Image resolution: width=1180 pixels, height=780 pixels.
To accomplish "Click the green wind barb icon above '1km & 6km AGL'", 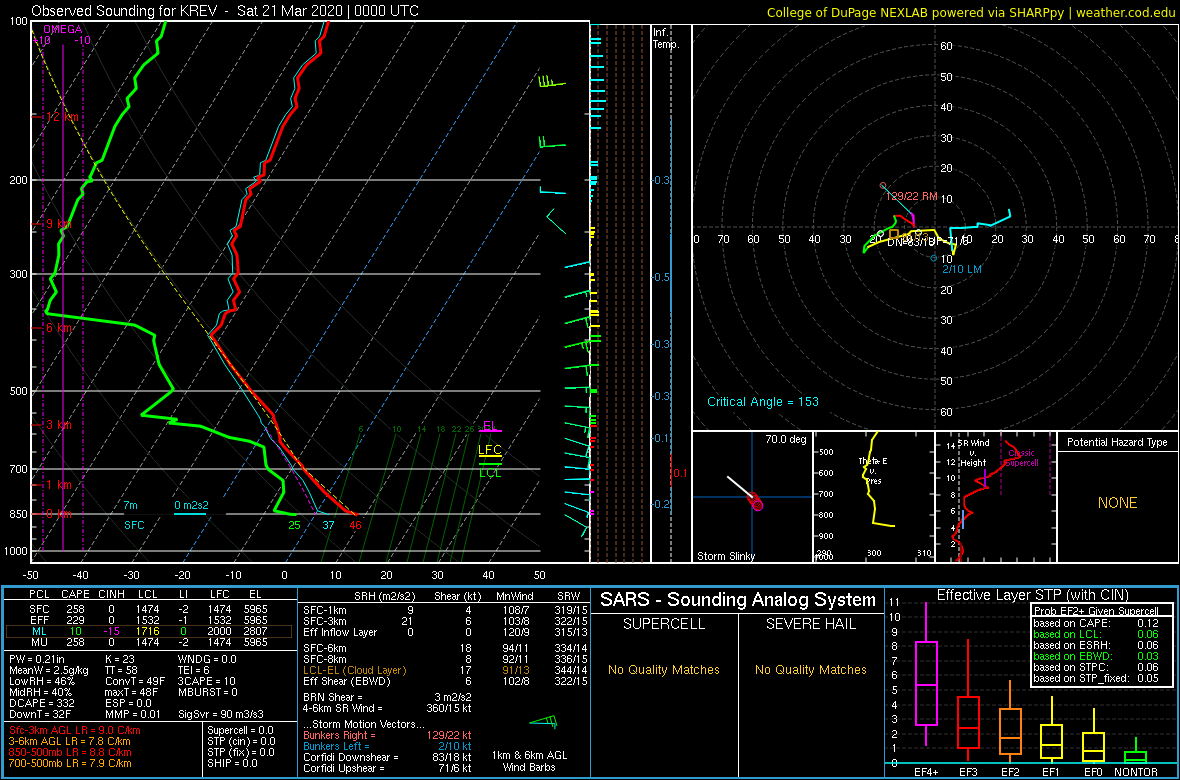I will coord(544,721).
